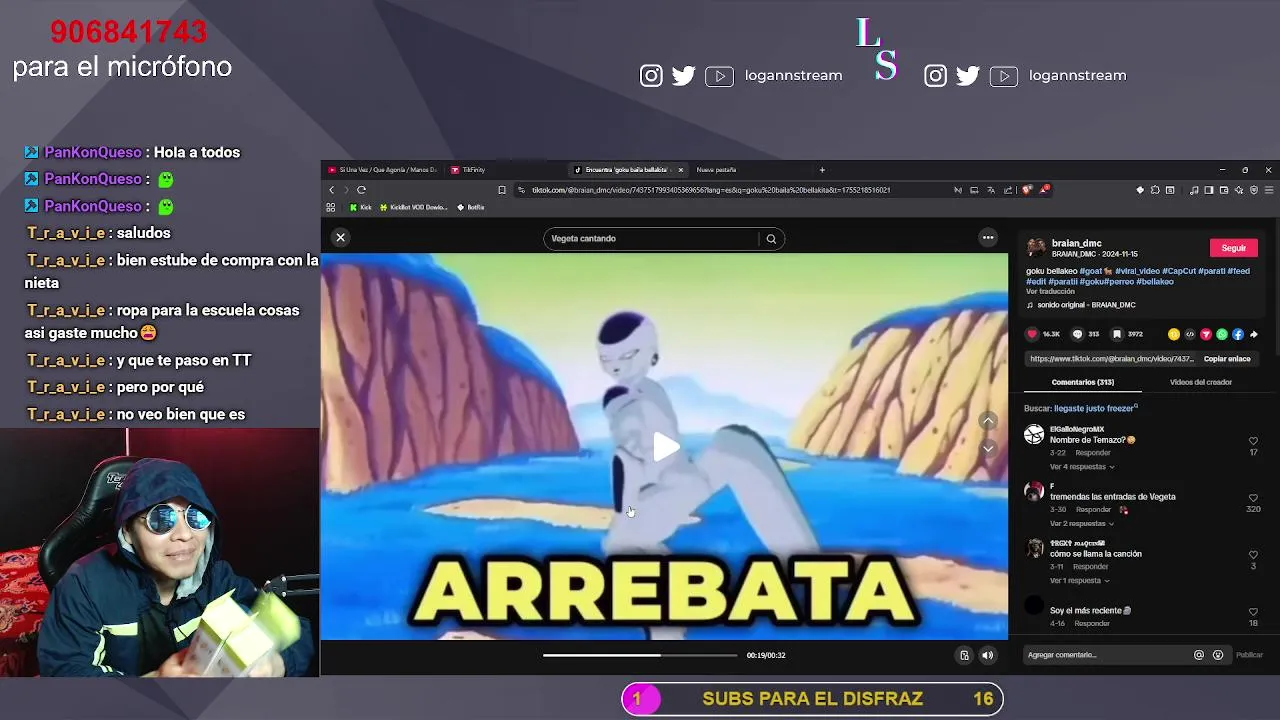The width and height of the screenshot is (1280, 720).
Task: Toggle the autoscroll icon beside the volume
Action: [x=964, y=655]
